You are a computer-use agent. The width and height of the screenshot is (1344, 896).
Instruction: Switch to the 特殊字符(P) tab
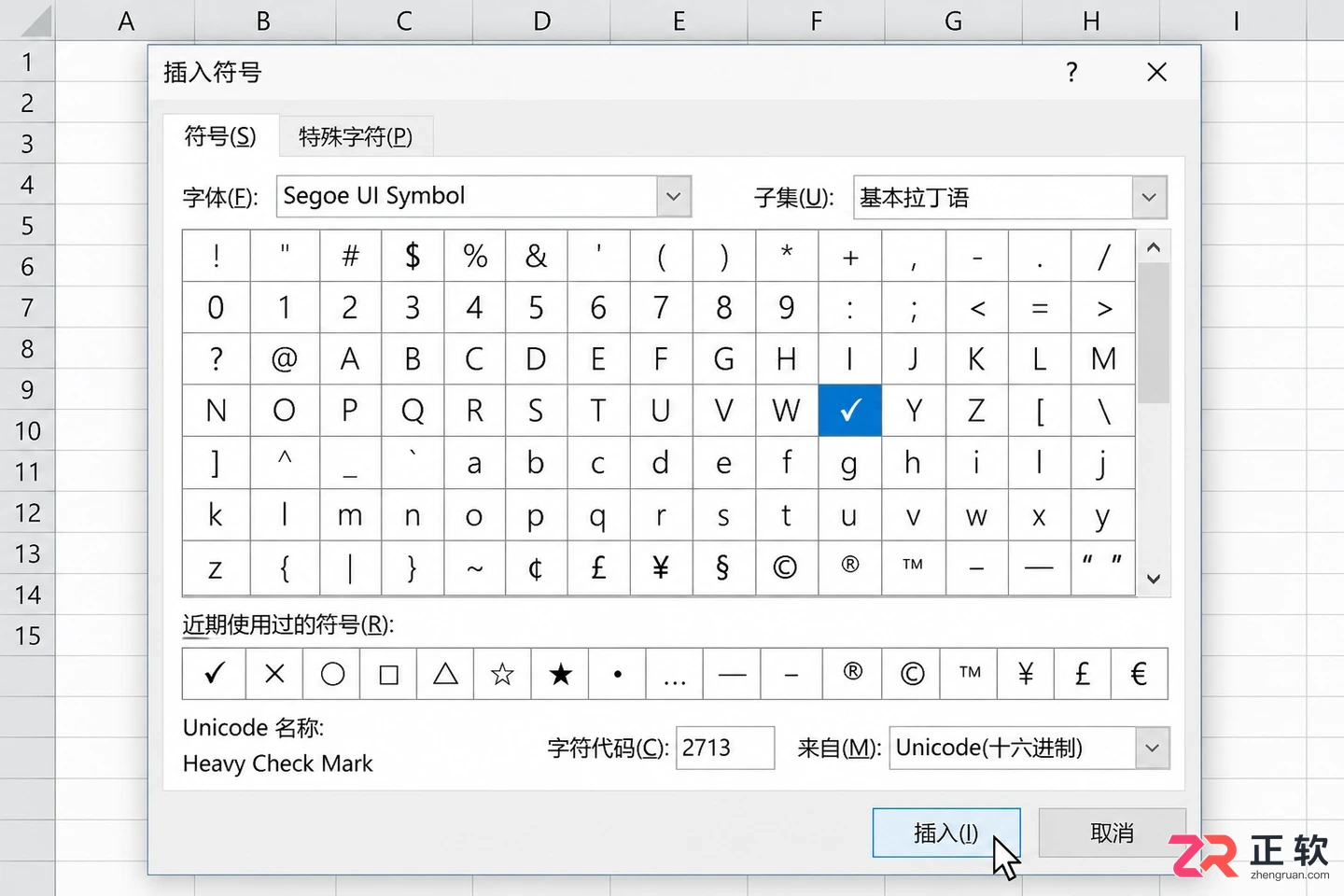coord(356,137)
